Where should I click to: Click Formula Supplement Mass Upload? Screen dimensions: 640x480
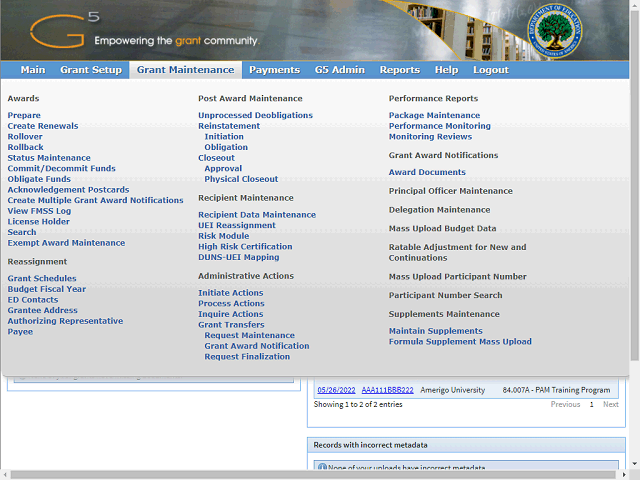tap(460, 341)
